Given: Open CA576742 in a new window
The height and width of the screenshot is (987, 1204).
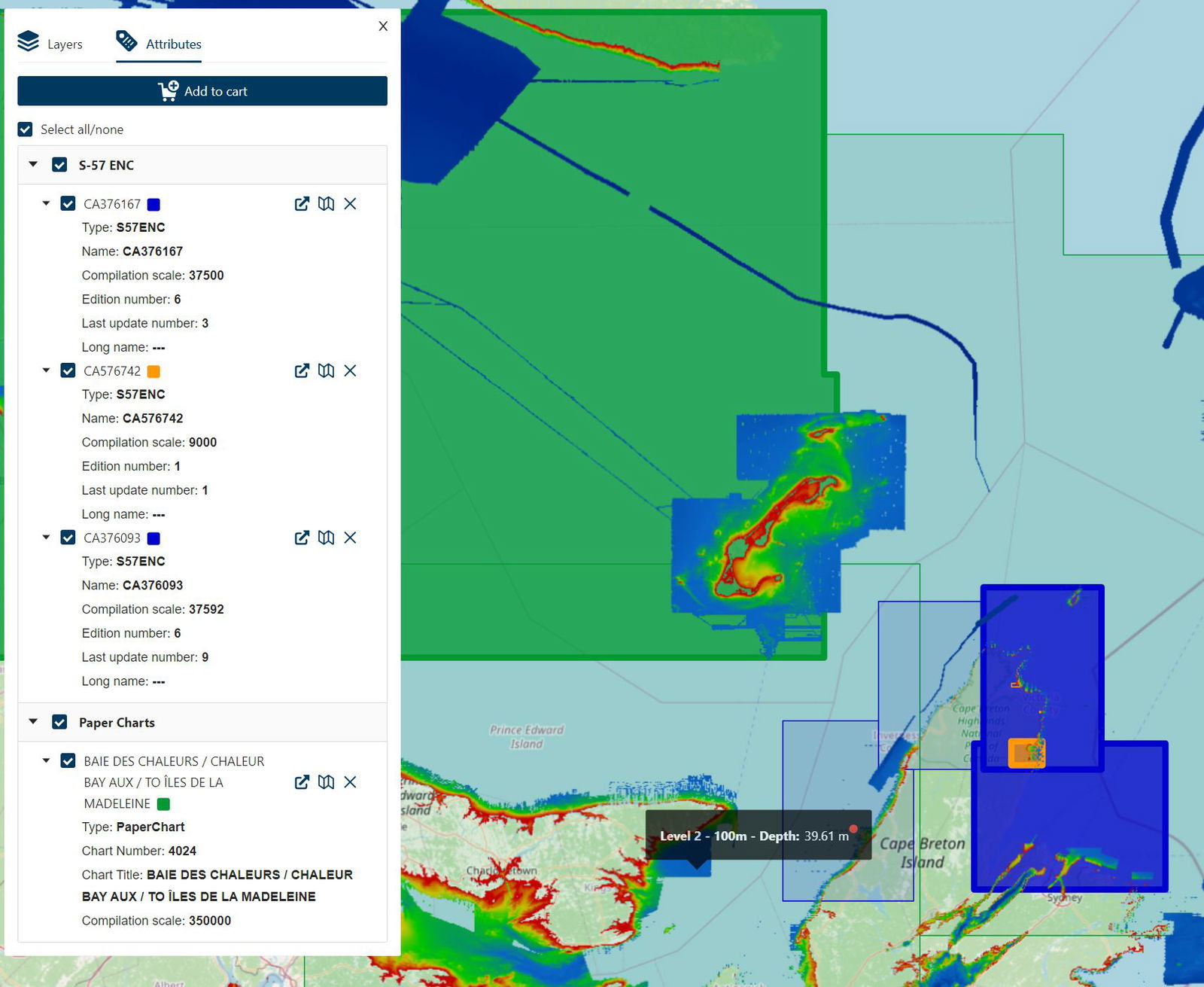Looking at the screenshot, I should click(302, 370).
